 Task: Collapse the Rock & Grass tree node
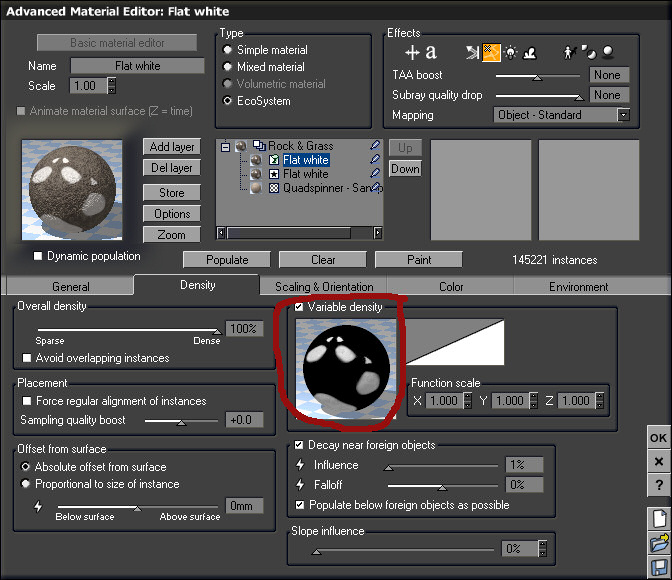[x=225, y=147]
